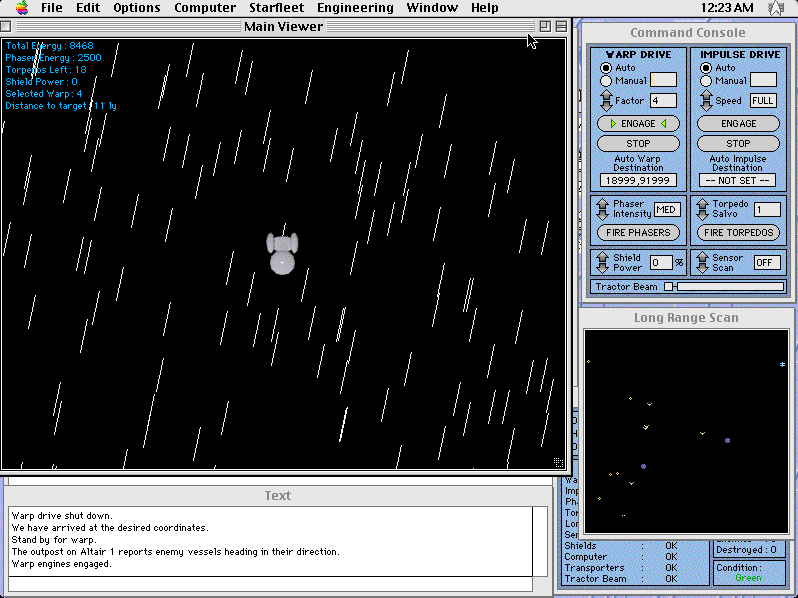This screenshot has height=598, width=798.
Task: Open the Help menu
Action: (x=484, y=8)
